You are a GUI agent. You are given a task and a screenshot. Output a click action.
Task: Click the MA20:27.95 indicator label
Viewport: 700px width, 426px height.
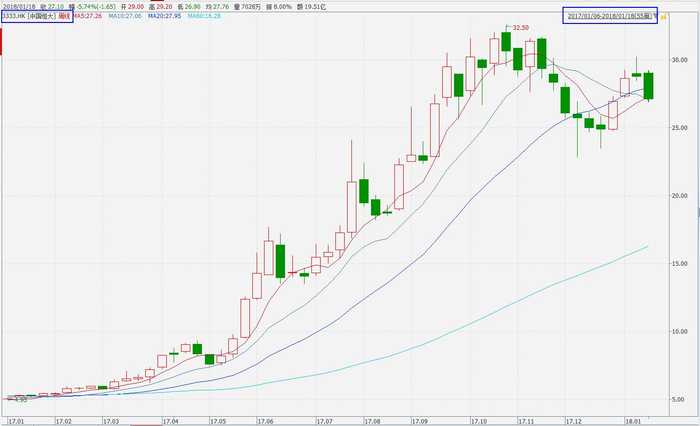tap(165, 16)
